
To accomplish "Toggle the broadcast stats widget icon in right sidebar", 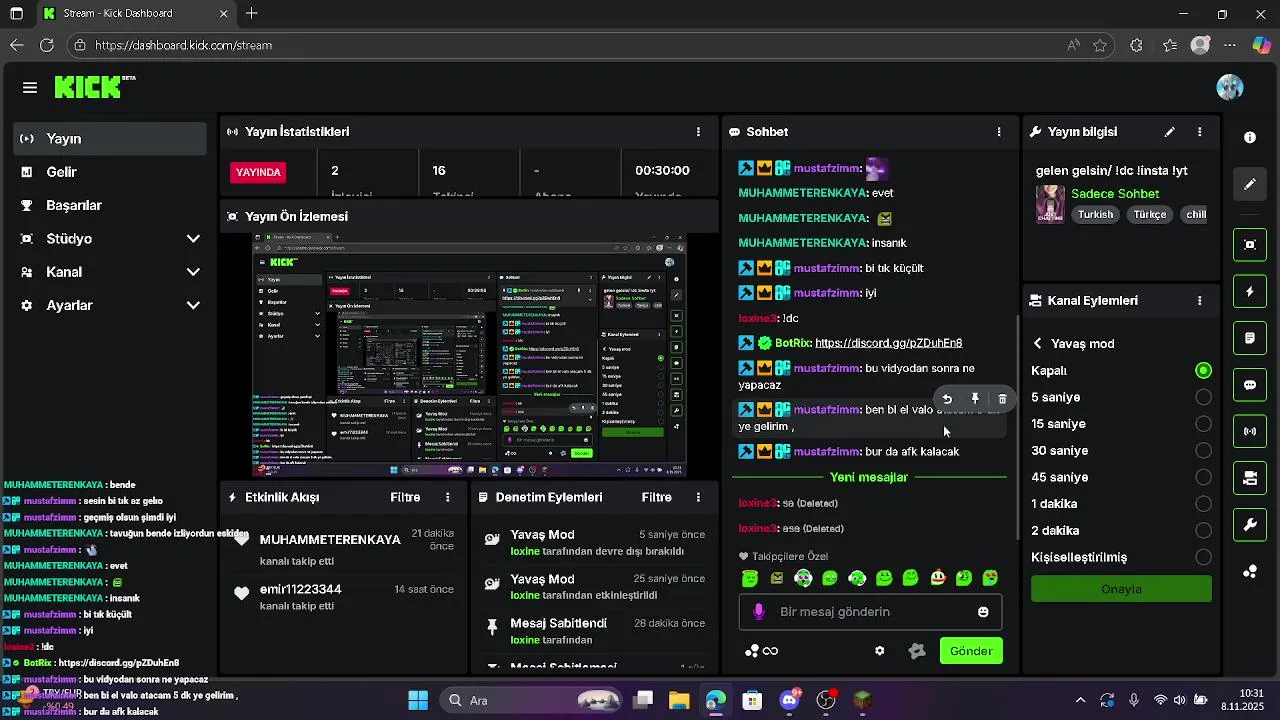I will (1250, 431).
